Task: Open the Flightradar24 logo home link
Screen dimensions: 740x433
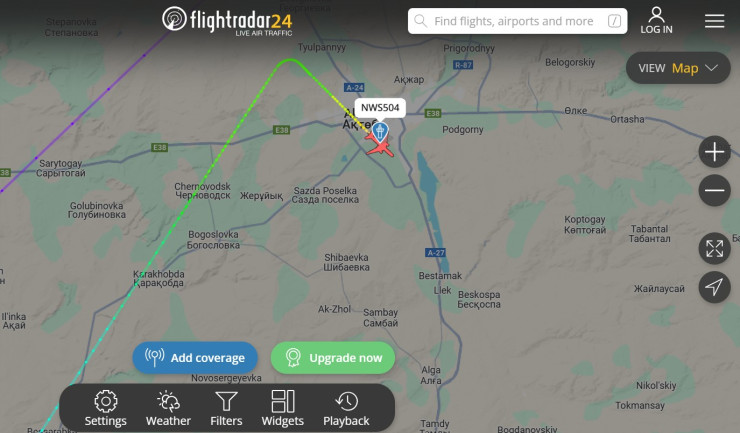Action: 227,21
